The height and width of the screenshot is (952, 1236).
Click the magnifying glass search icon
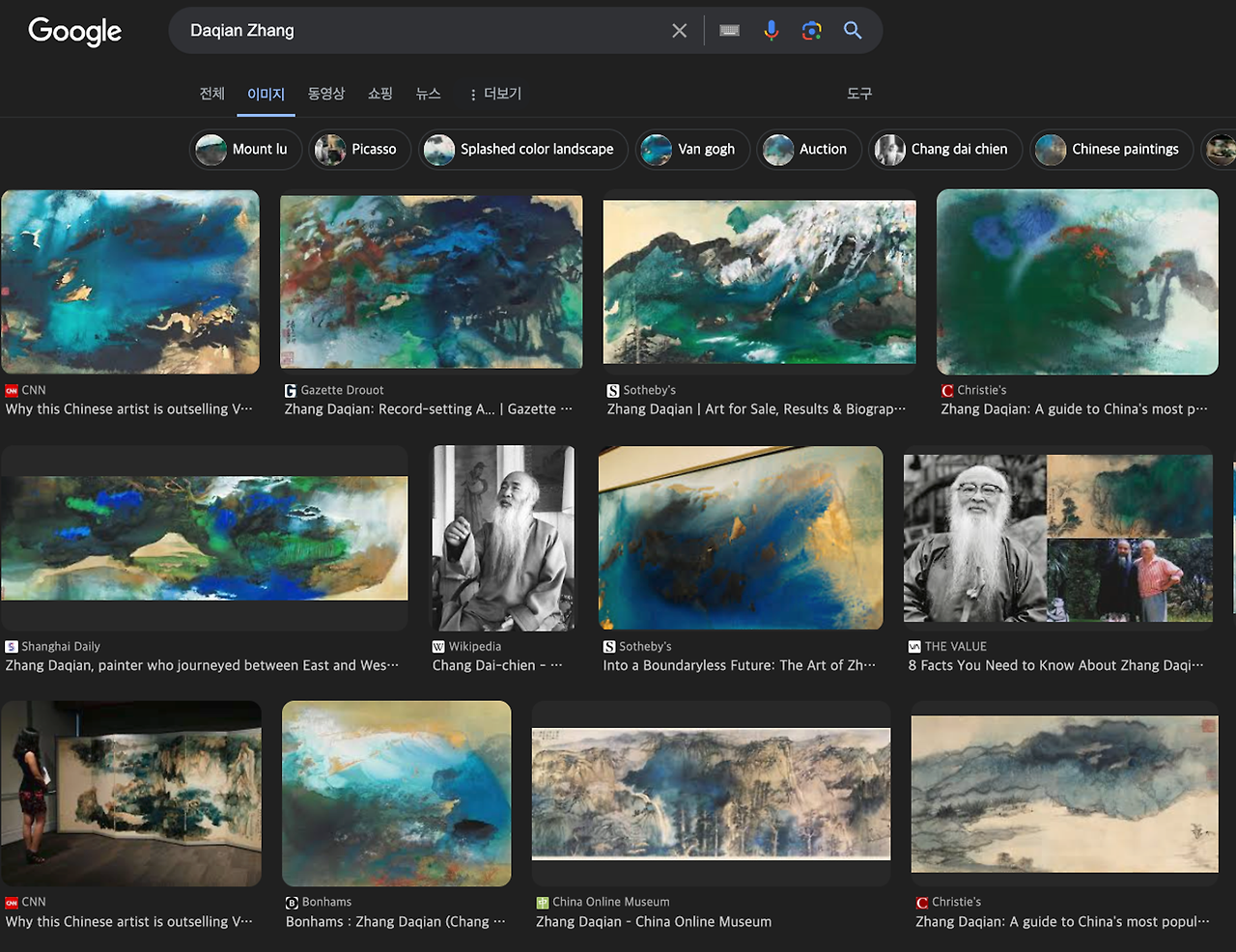coord(853,31)
